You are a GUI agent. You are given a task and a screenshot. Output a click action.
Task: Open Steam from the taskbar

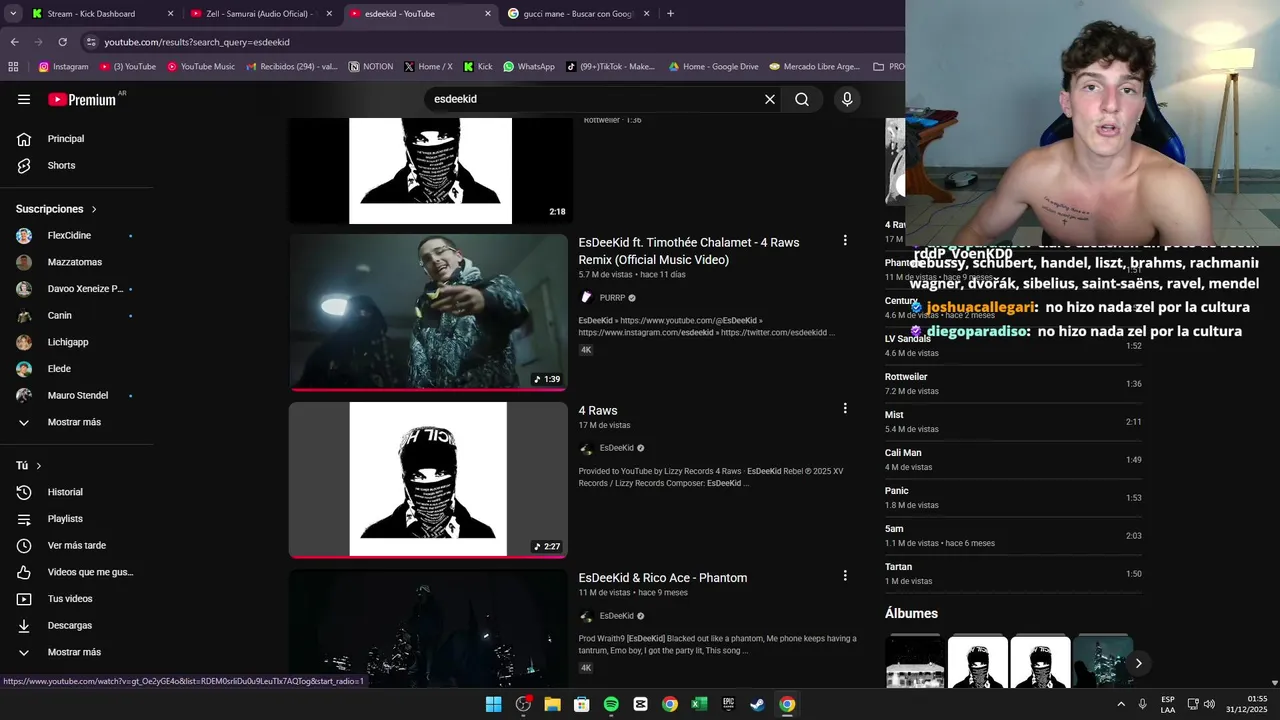(x=758, y=704)
